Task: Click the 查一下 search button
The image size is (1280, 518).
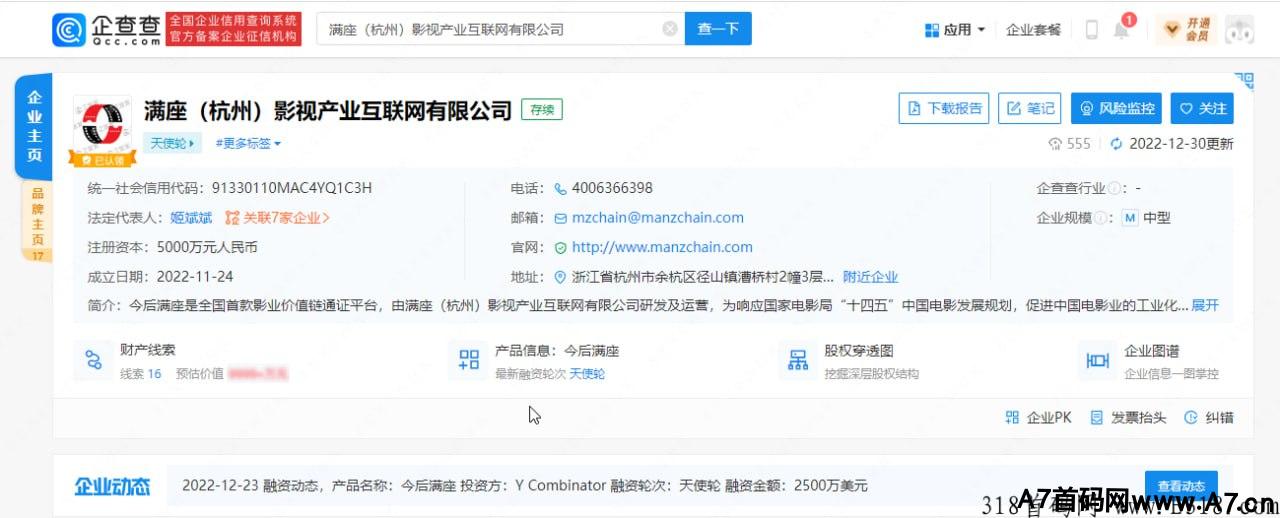Action: pos(718,29)
